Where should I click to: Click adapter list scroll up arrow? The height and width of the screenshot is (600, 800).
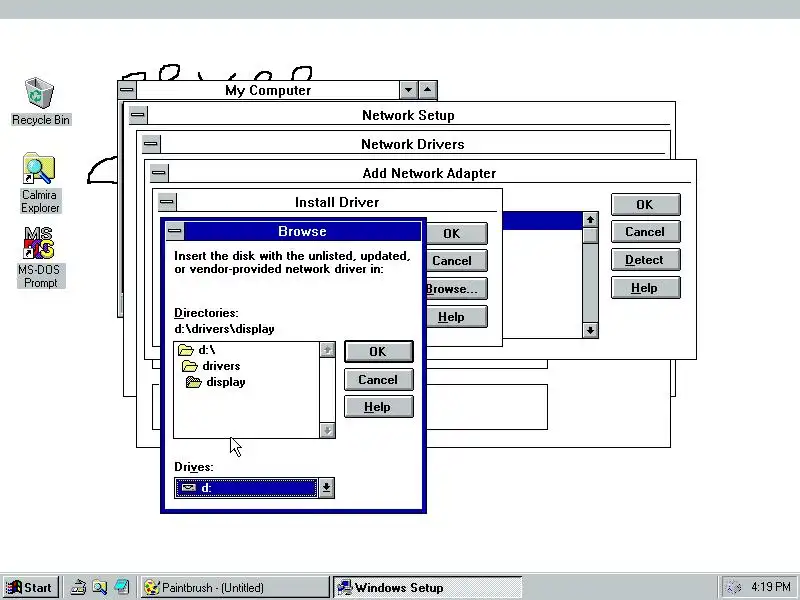pyautogui.click(x=590, y=220)
